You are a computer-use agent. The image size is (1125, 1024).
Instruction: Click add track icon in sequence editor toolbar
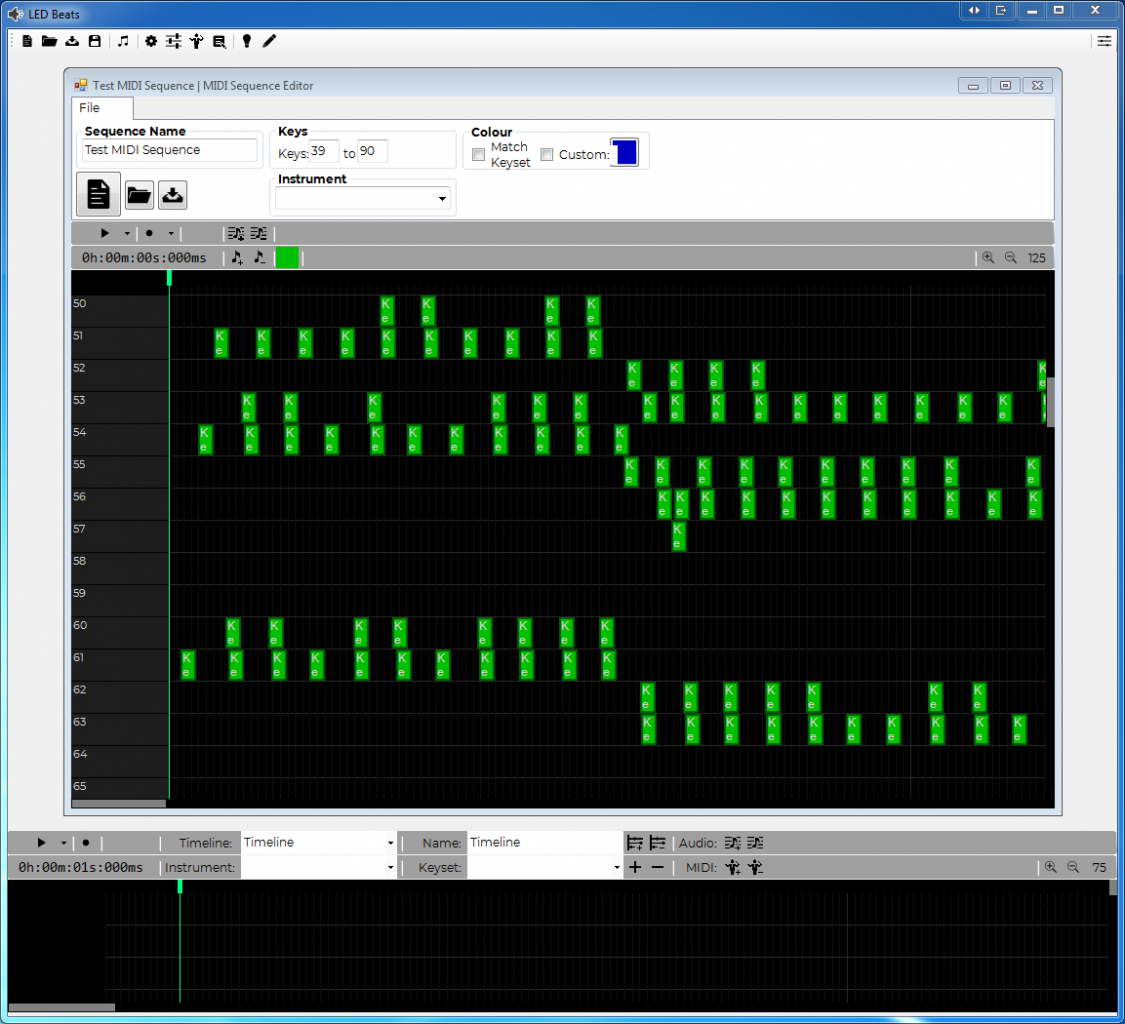(x=235, y=233)
